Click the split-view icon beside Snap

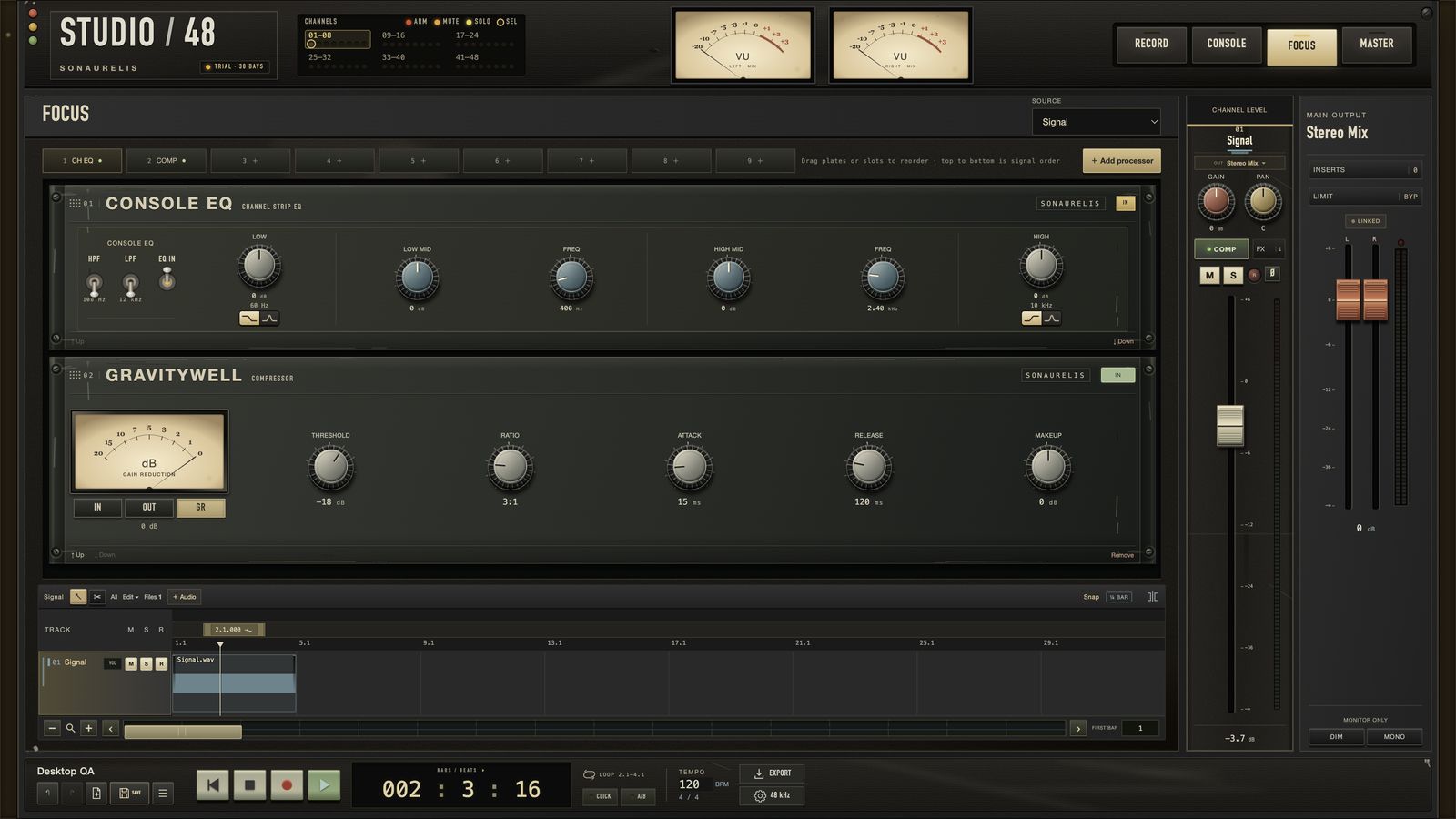click(x=1152, y=597)
